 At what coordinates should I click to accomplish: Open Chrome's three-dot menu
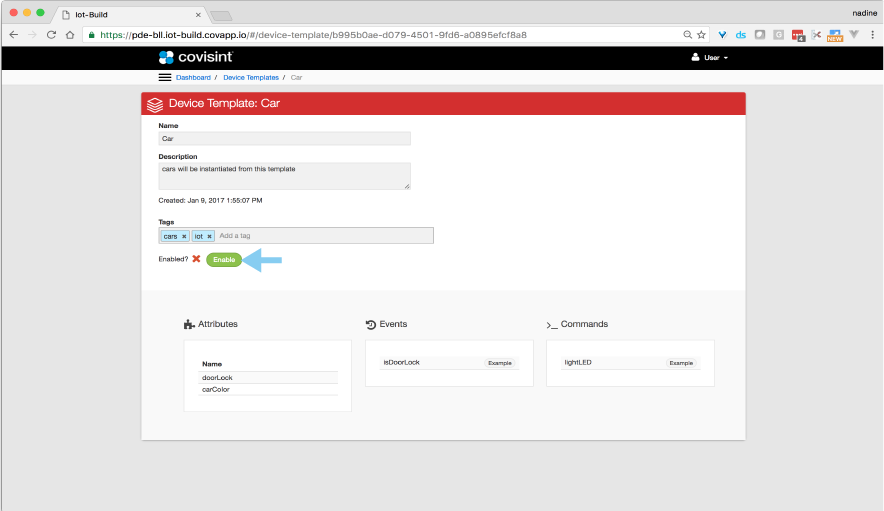[871, 34]
